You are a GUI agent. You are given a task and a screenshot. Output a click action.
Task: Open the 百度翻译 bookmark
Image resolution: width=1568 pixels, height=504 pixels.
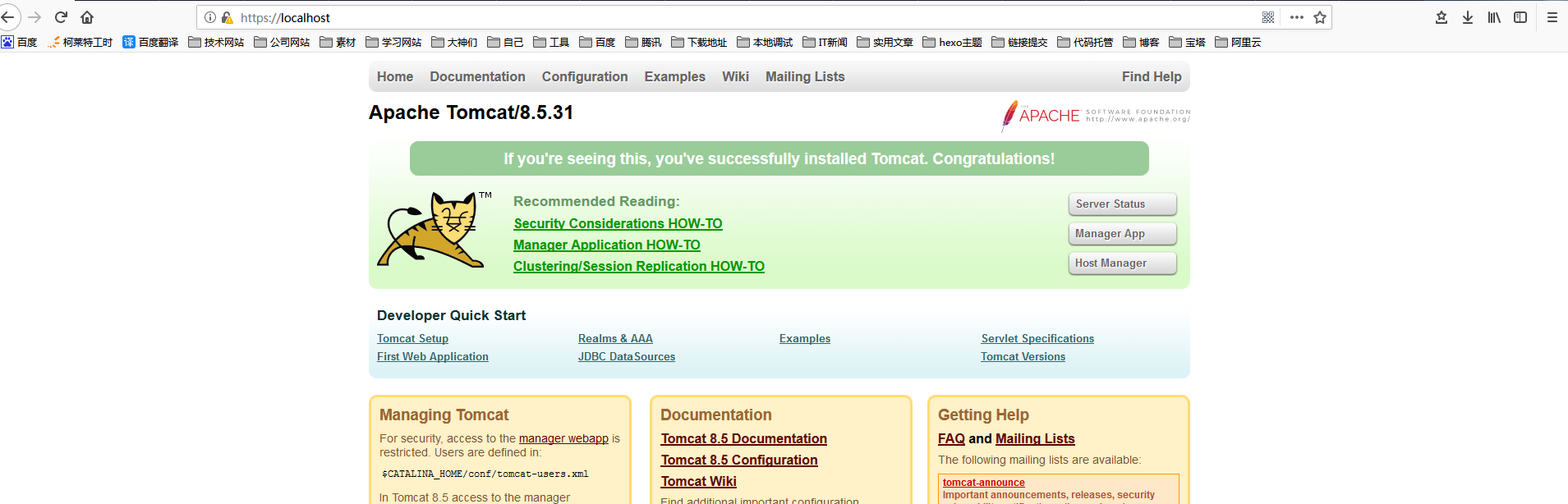(150, 42)
